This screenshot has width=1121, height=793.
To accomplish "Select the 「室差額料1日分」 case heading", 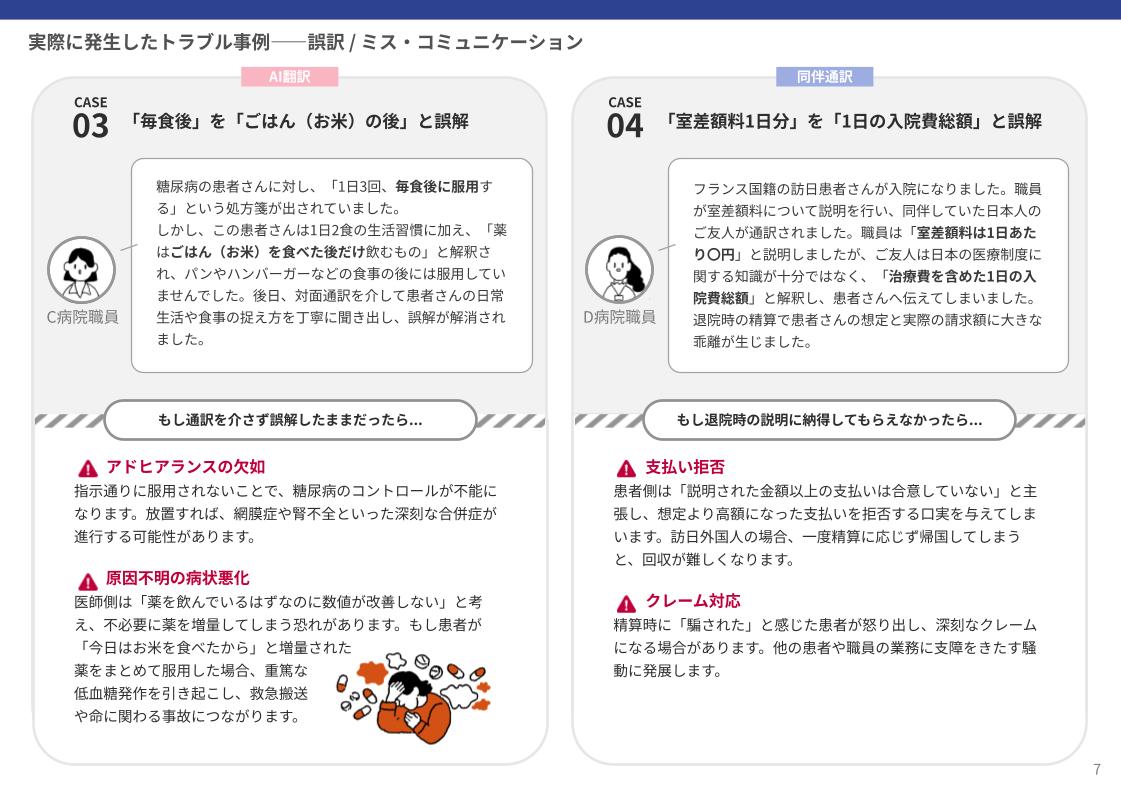I will 852,122.
